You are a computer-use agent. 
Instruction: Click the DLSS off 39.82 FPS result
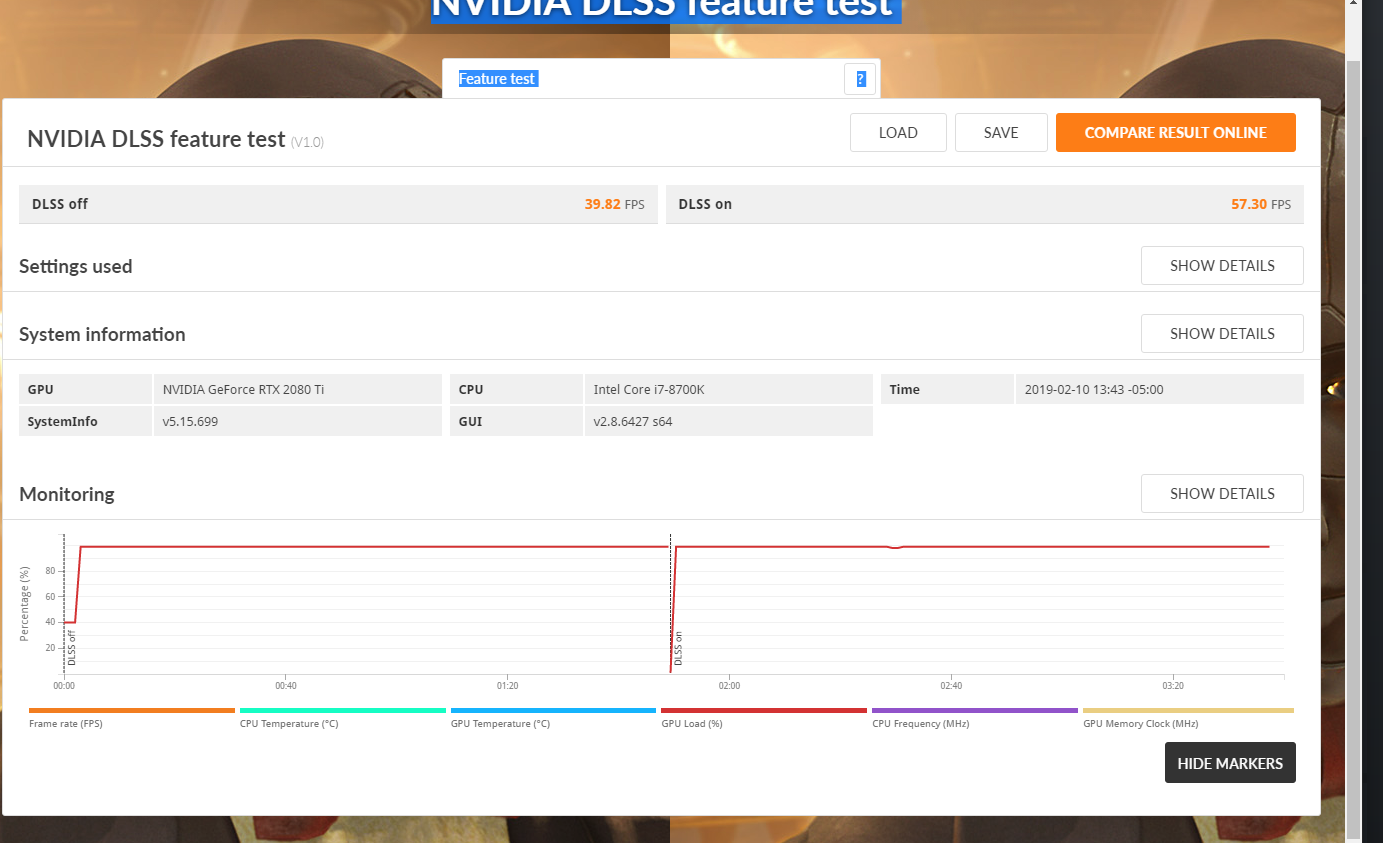click(x=338, y=204)
